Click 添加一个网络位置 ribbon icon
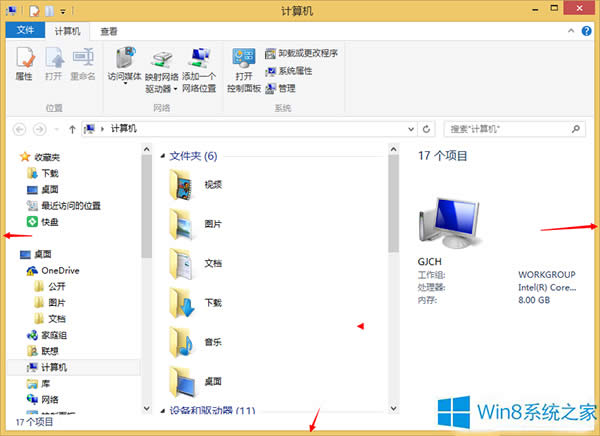The width and height of the screenshot is (600, 436). (x=199, y=70)
